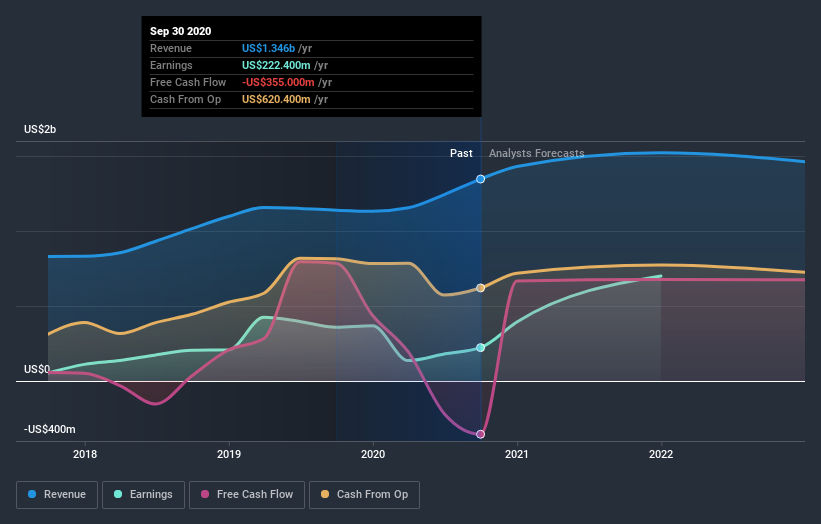Select the orange Cash From Op data point
This screenshot has width=821, height=524.
(x=480, y=288)
